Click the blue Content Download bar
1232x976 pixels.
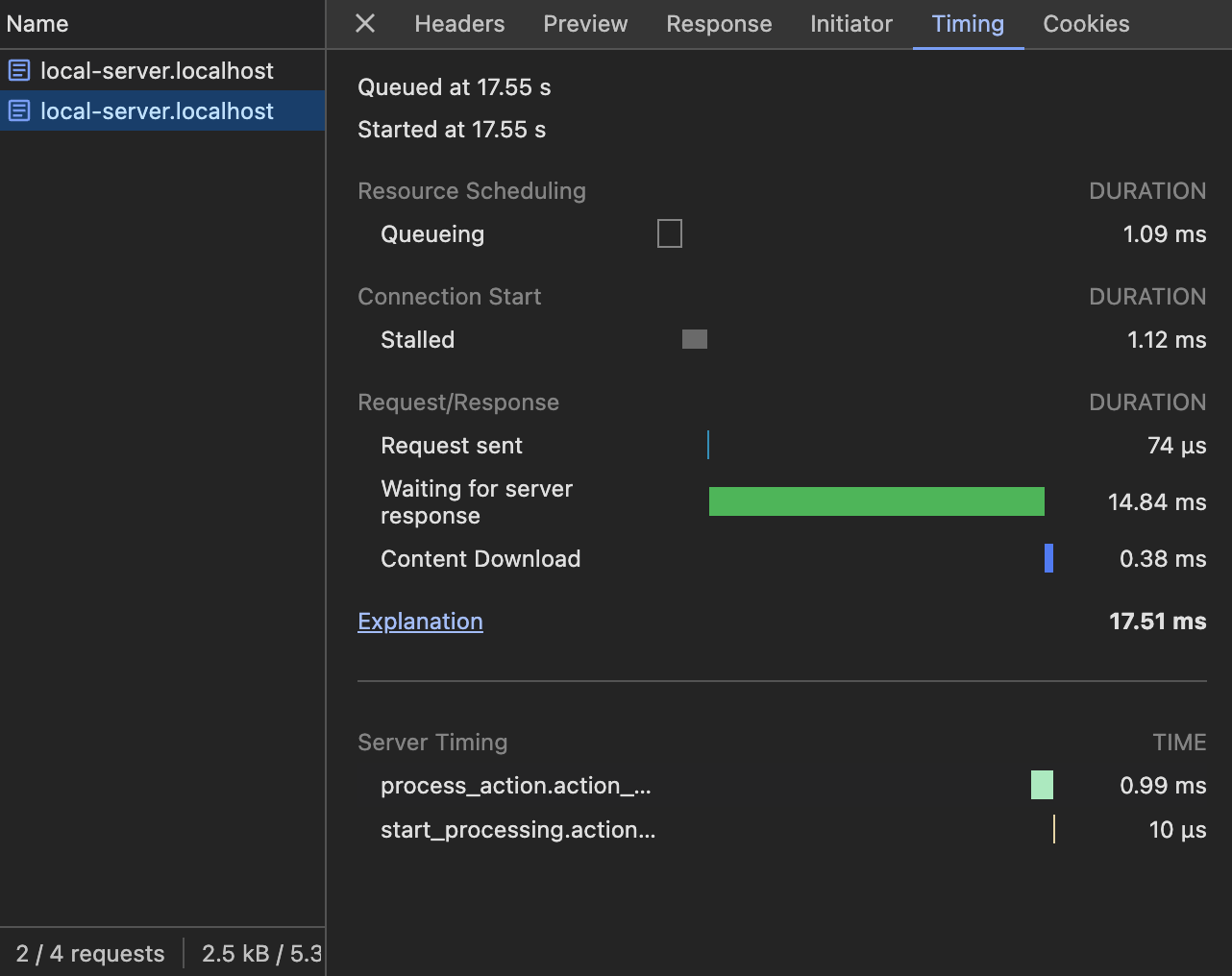click(x=1048, y=558)
